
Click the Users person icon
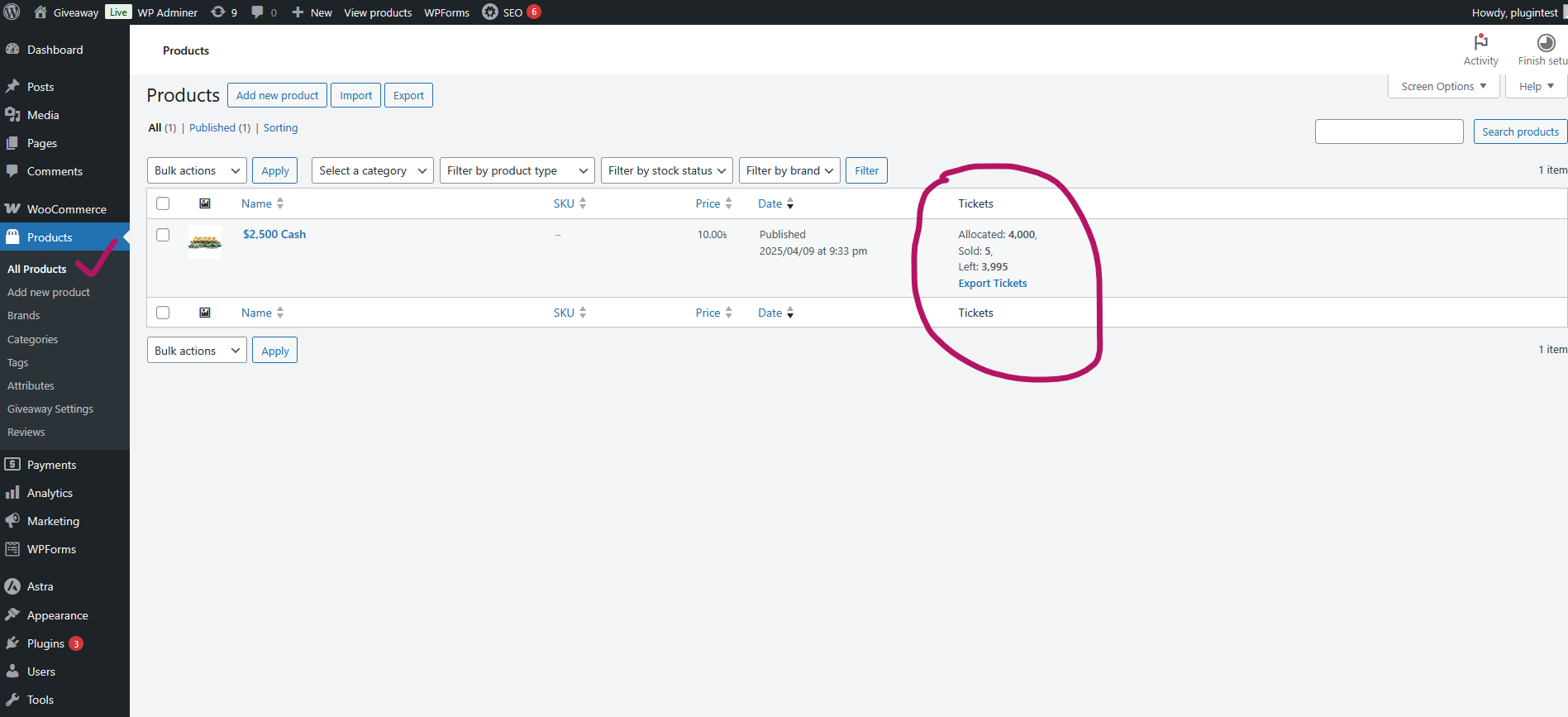click(12, 672)
